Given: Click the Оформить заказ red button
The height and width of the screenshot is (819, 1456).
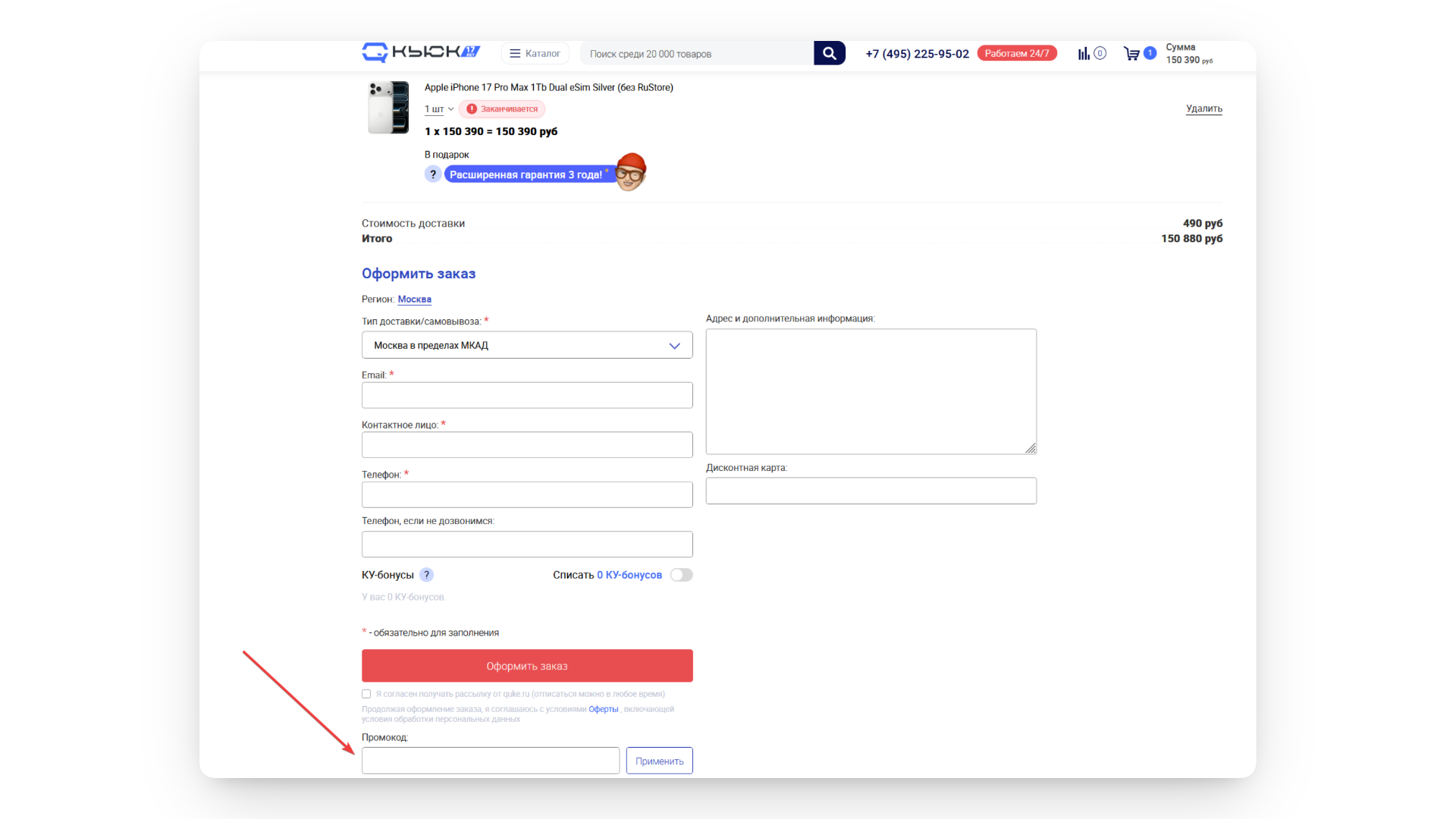Looking at the screenshot, I should 527,666.
